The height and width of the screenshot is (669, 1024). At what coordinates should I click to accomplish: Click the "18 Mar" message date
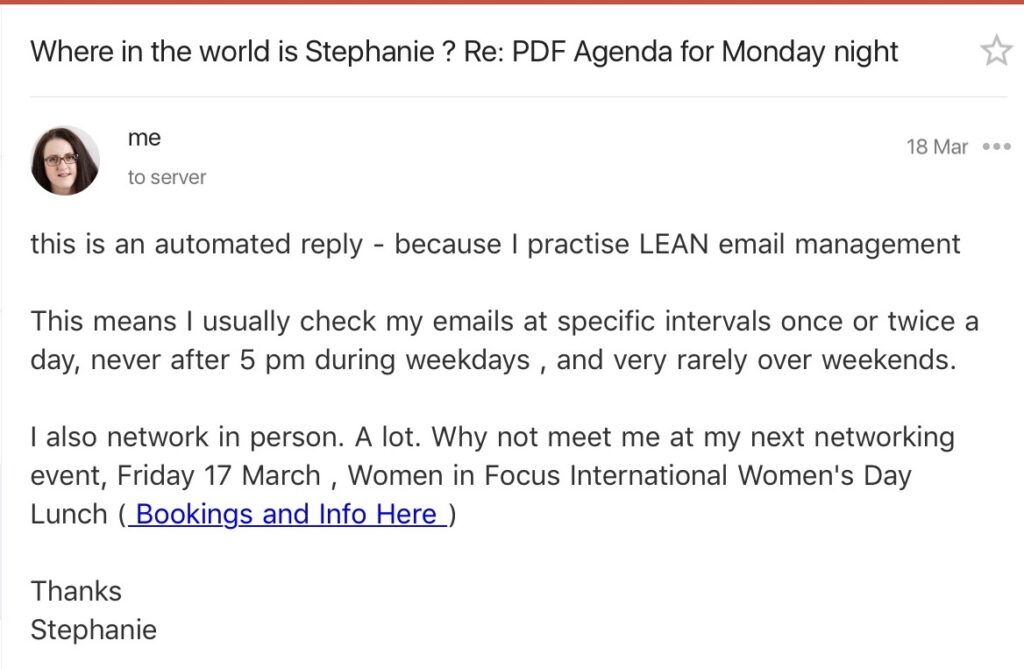pyautogui.click(x=937, y=147)
